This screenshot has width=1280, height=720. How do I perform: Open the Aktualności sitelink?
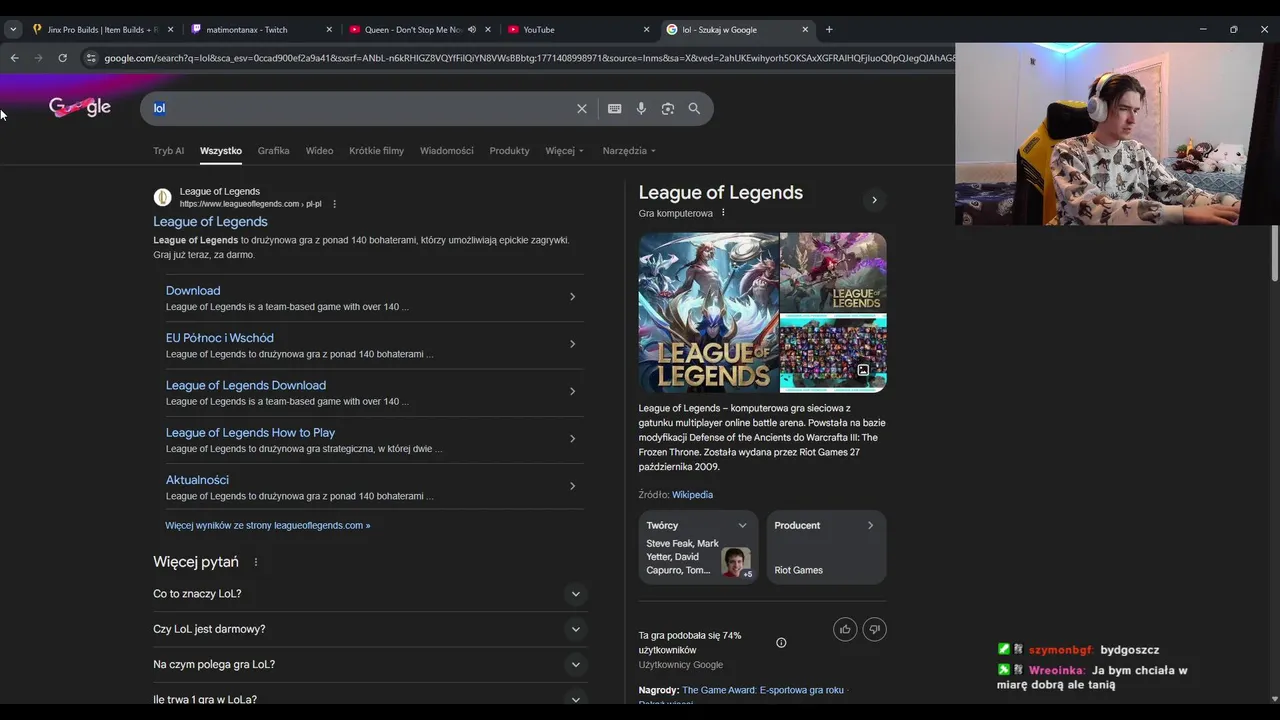tap(197, 480)
